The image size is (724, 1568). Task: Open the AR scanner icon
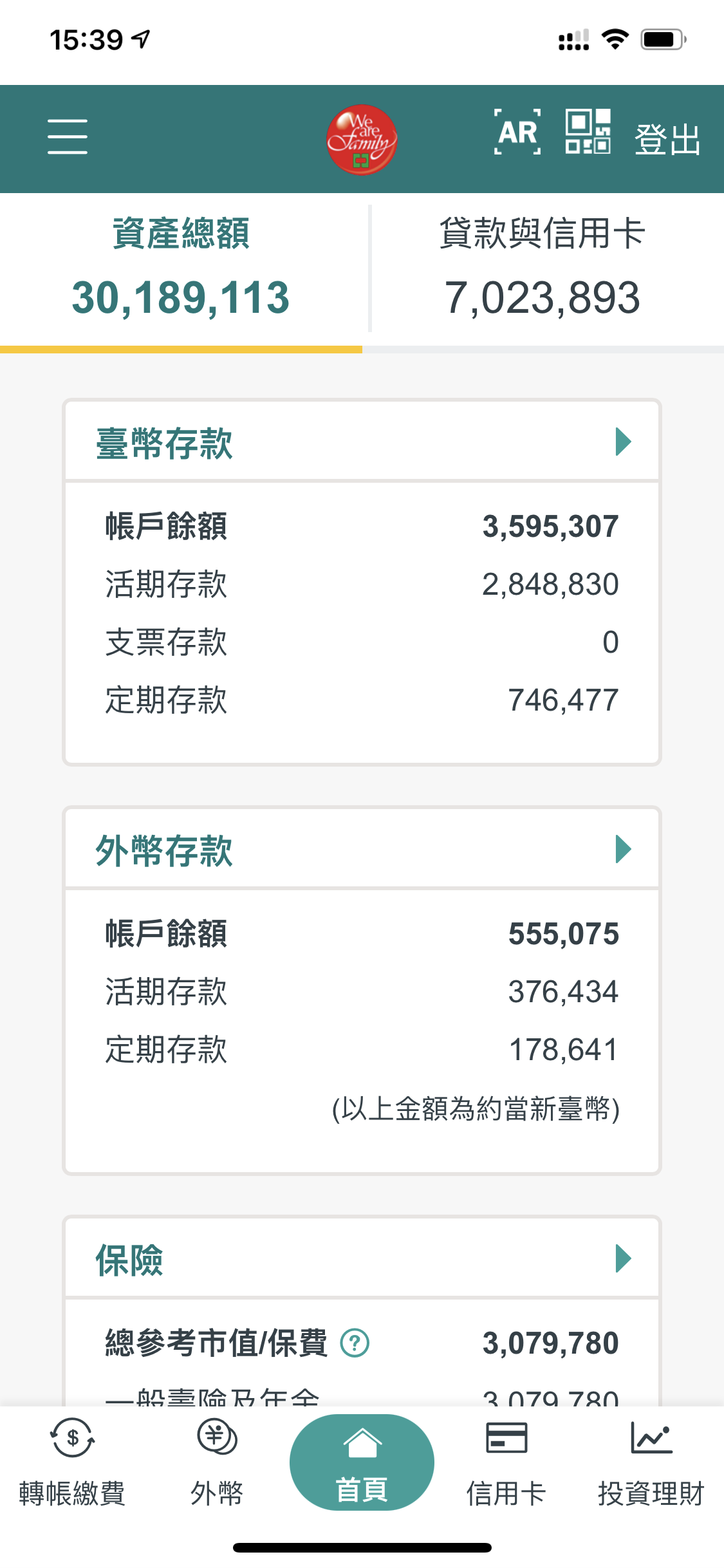[x=517, y=133]
